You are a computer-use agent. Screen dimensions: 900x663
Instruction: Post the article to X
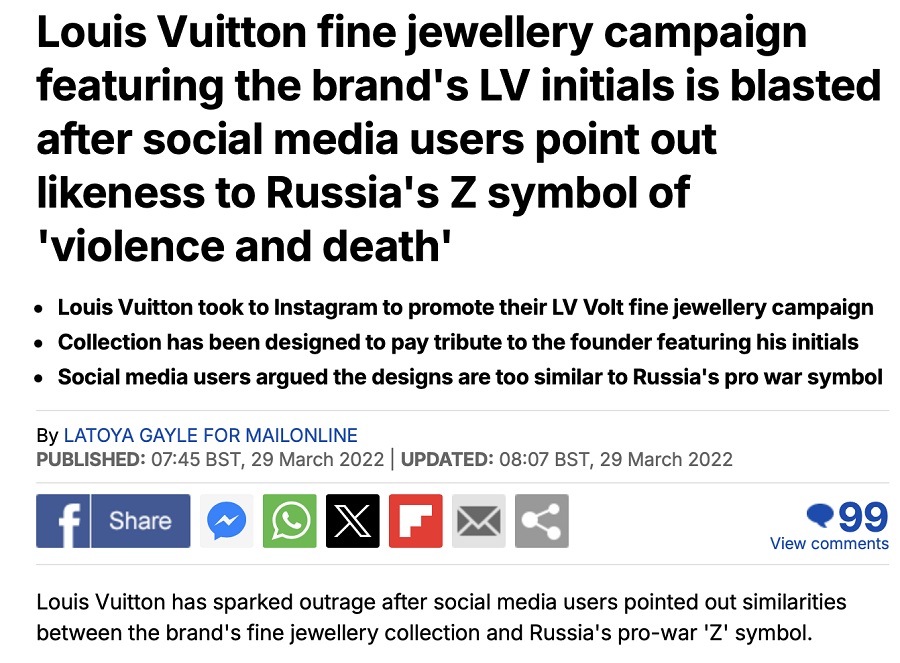353,521
